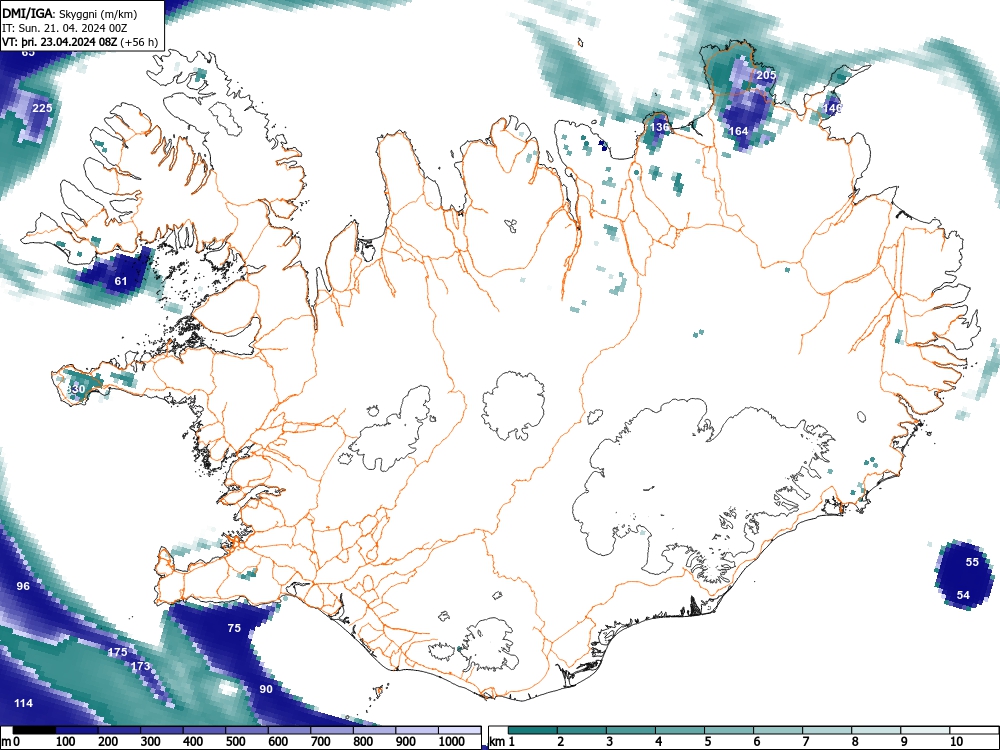Click the map value 205 in the northeast
Viewport: 1000px width, 750px height.
click(766, 75)
